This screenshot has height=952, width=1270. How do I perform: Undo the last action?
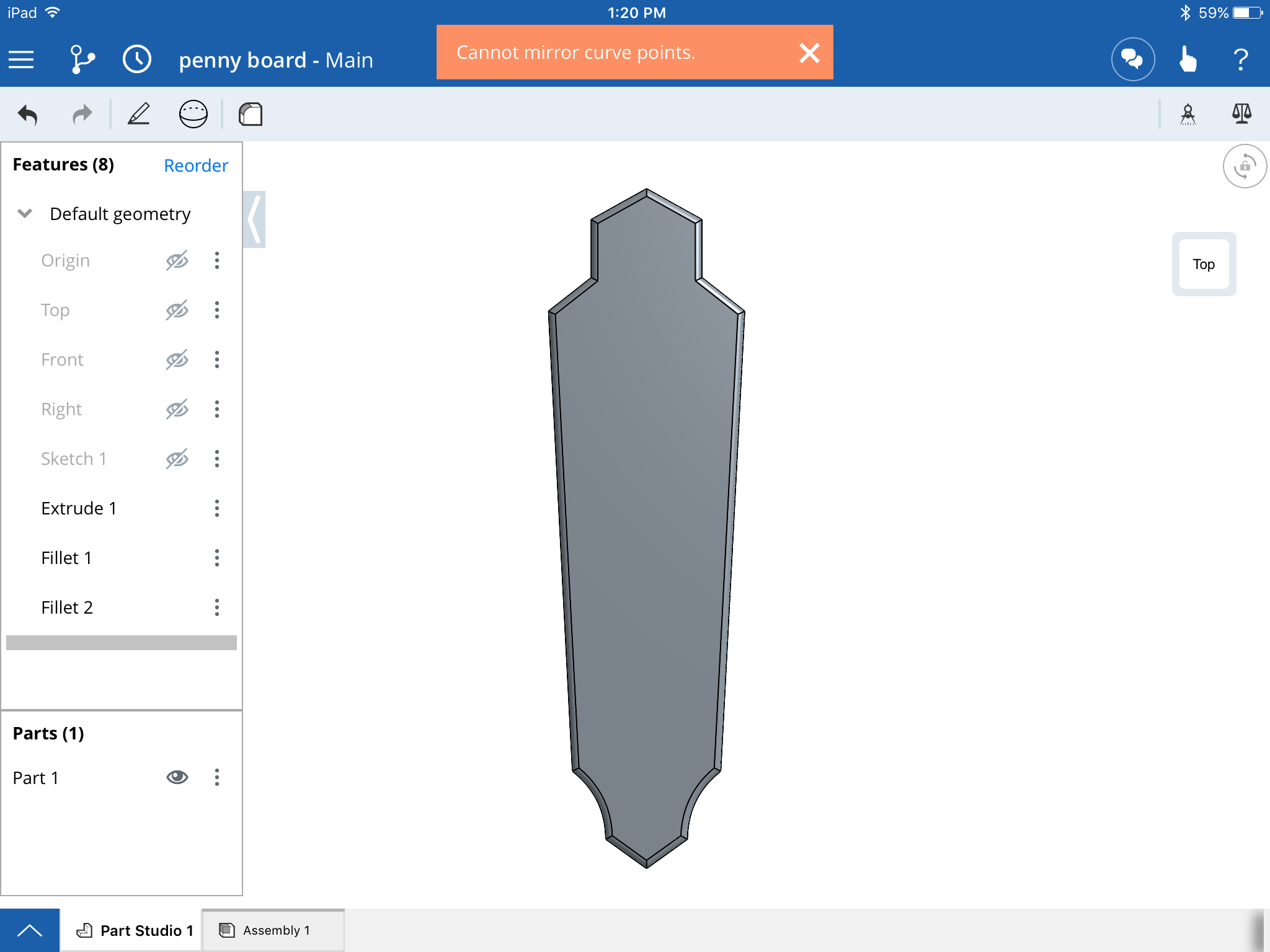[28, 114]
